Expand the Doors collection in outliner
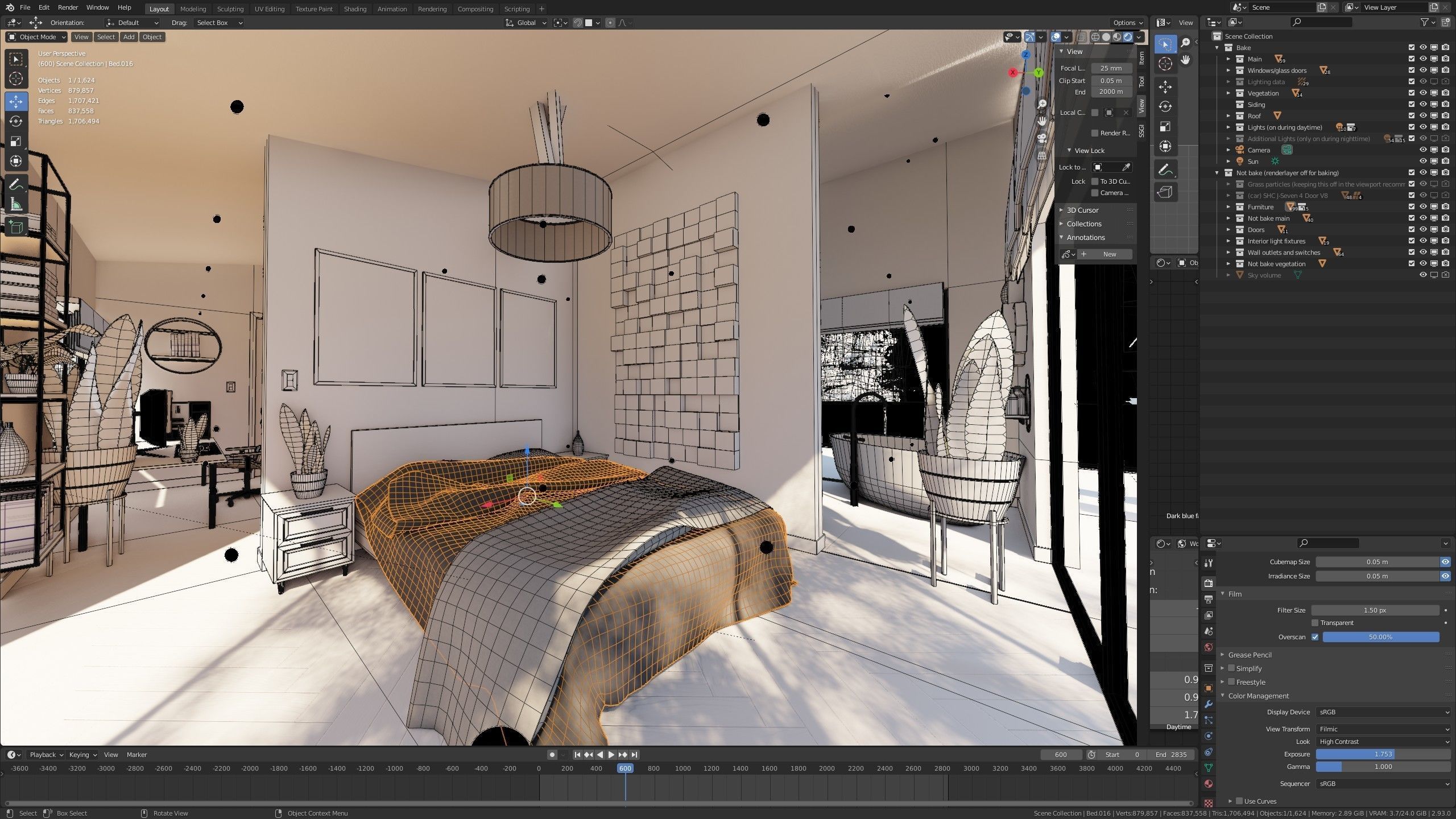 point(1228,230)
